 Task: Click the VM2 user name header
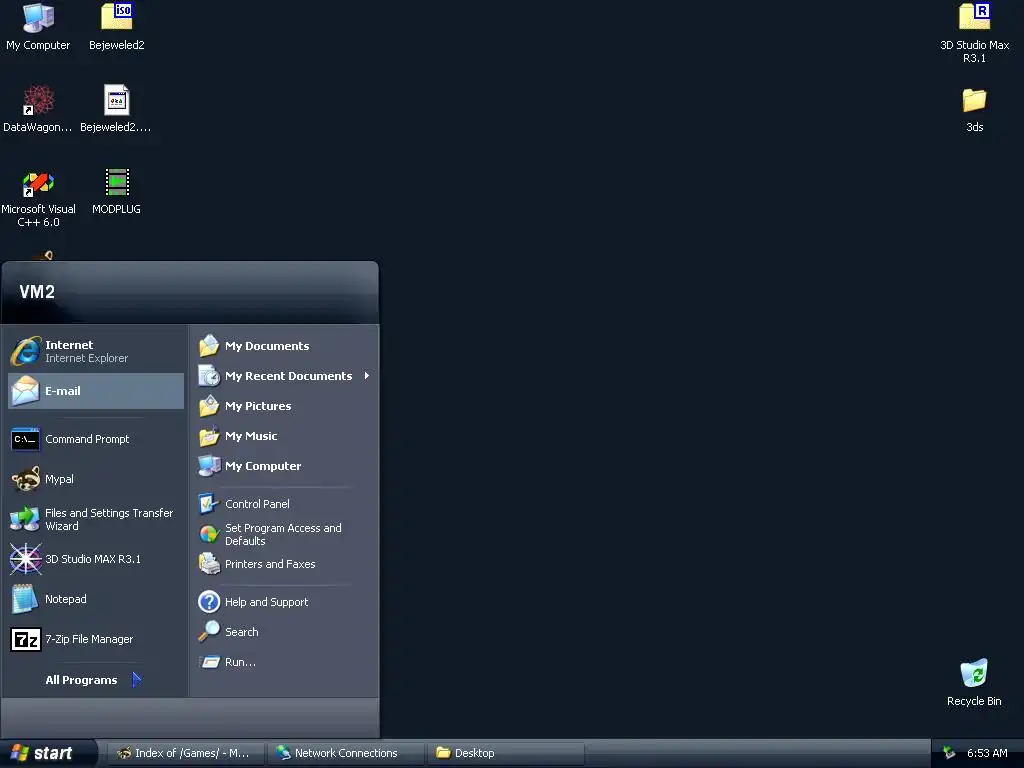(x=37, y=292)
